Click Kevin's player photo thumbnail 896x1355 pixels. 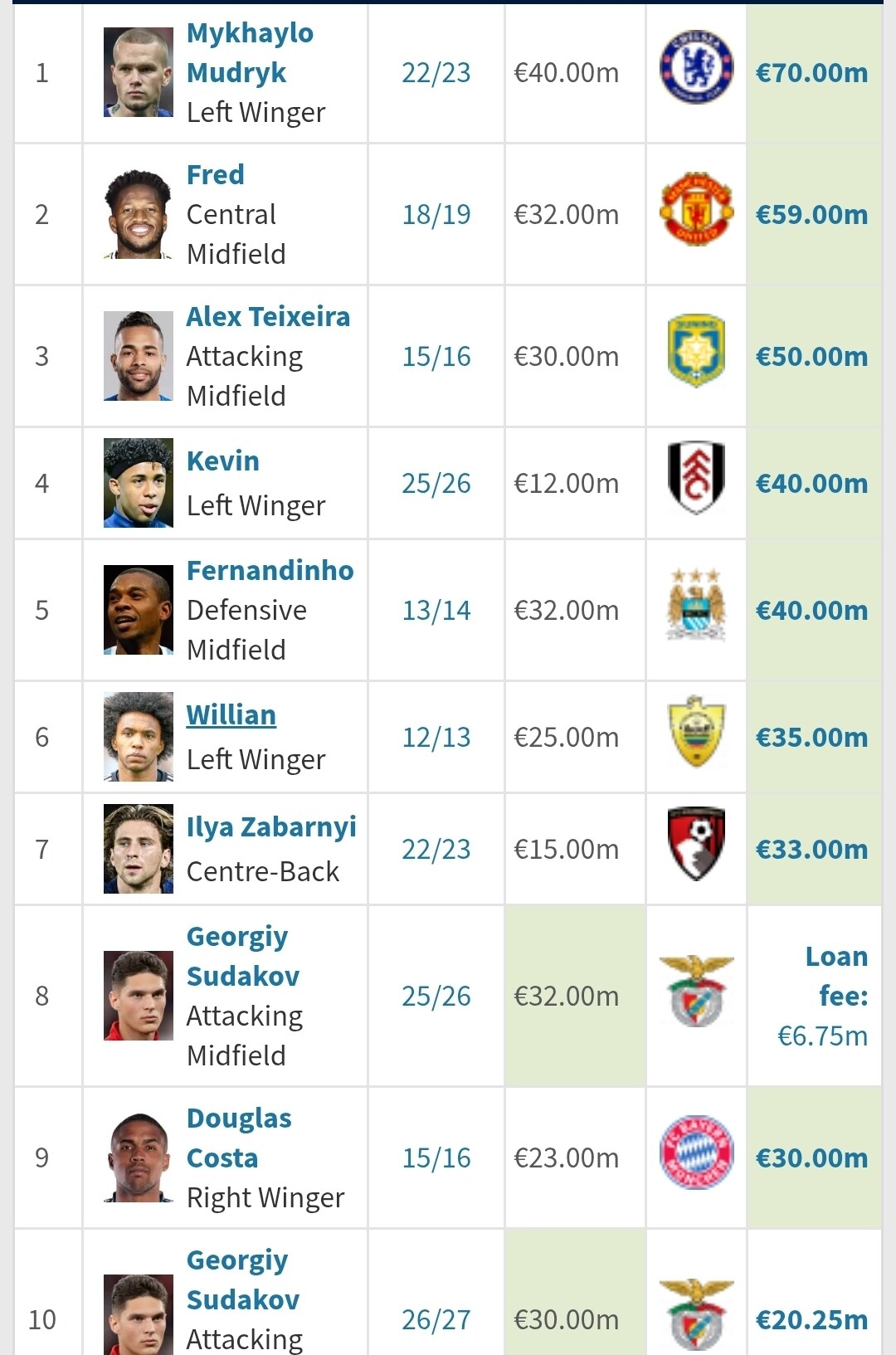point(139,483)
